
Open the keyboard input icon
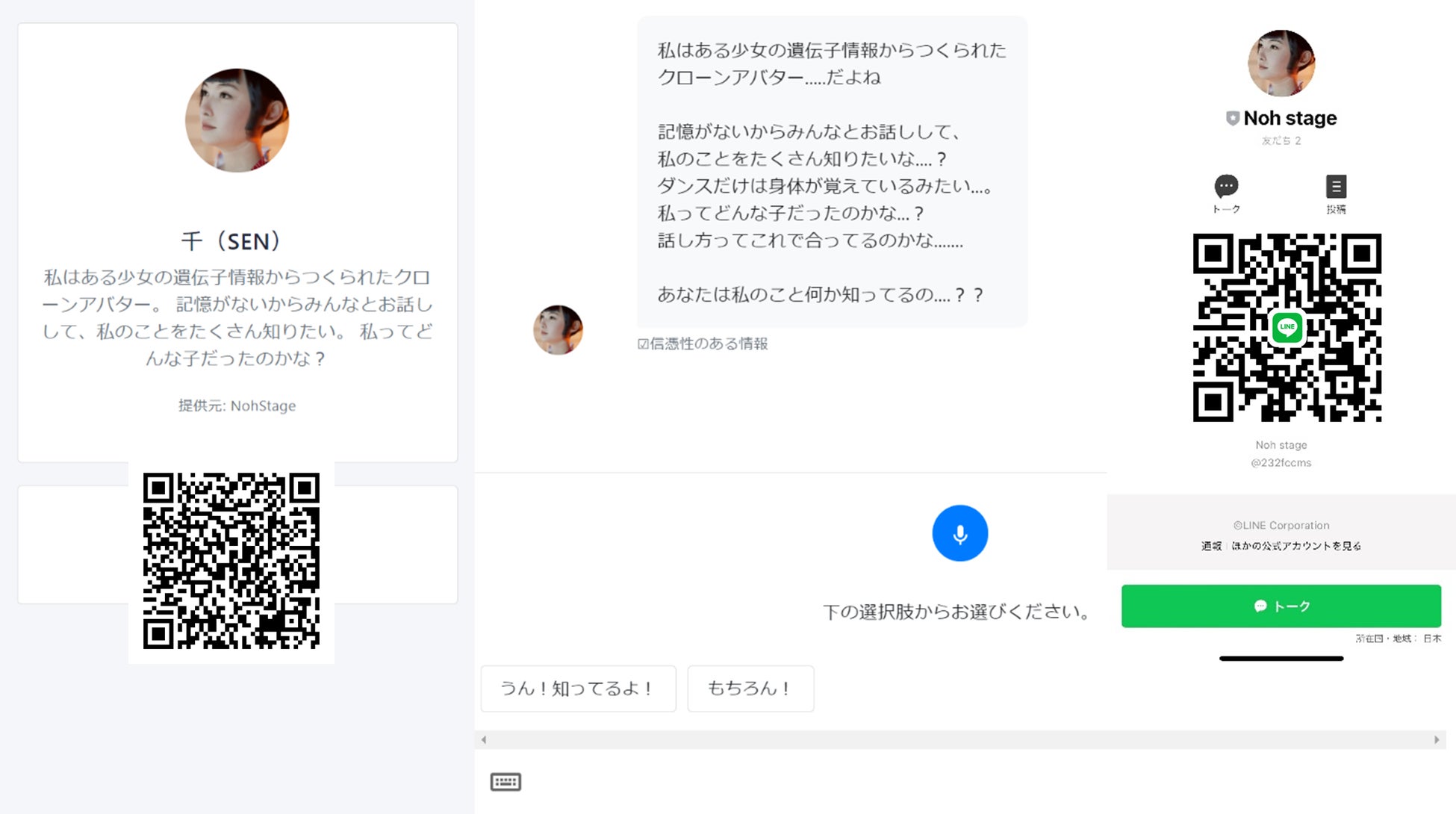(505, 782)
